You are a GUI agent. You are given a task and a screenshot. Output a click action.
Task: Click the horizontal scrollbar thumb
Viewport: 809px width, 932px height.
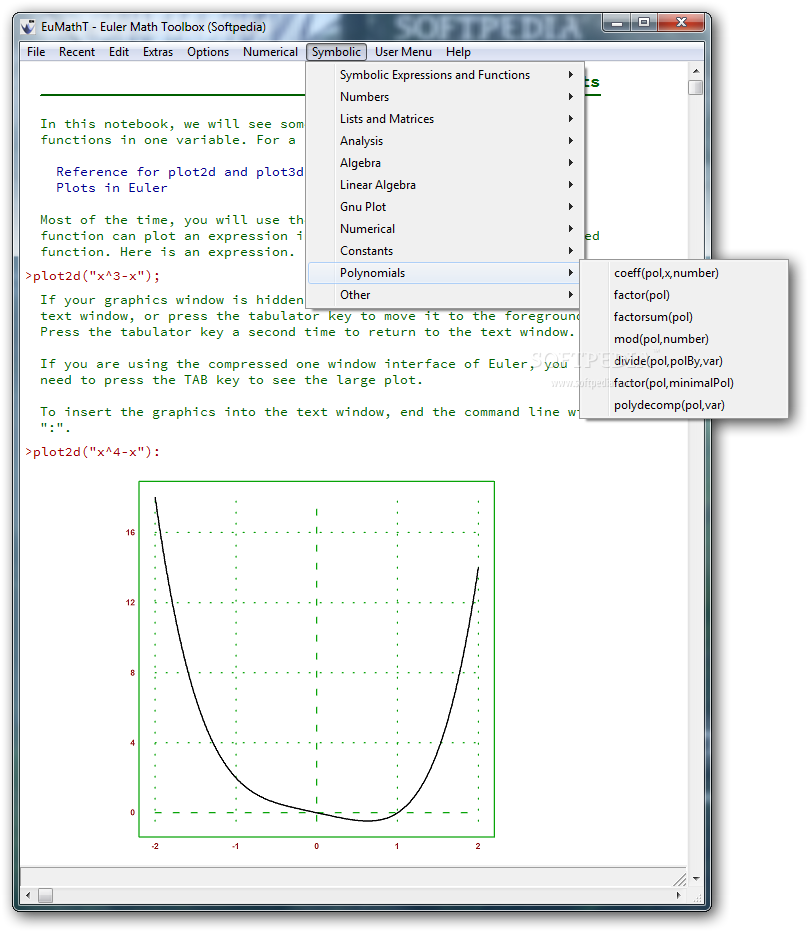46,895
